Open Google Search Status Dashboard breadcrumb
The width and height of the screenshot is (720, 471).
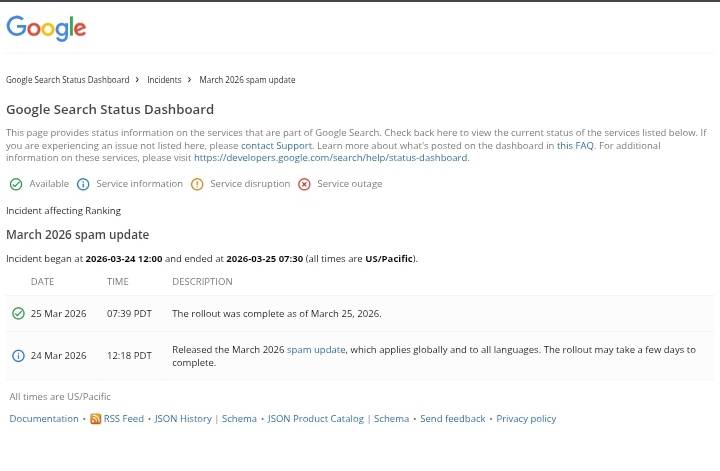(x=68, y=80)
